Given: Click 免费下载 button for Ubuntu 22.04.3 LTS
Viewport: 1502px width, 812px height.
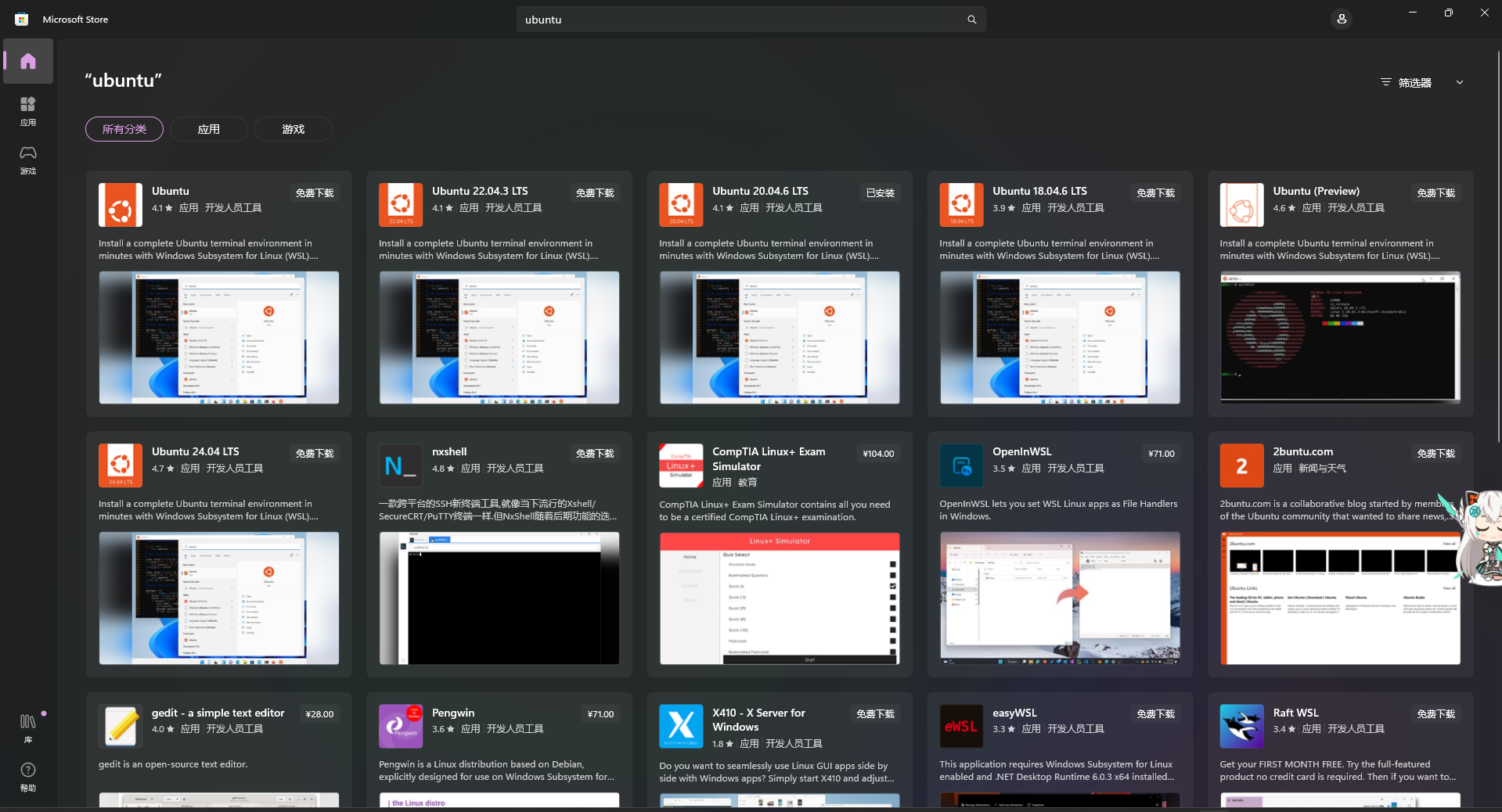Looking at the screenshot, I should point(595,192).
